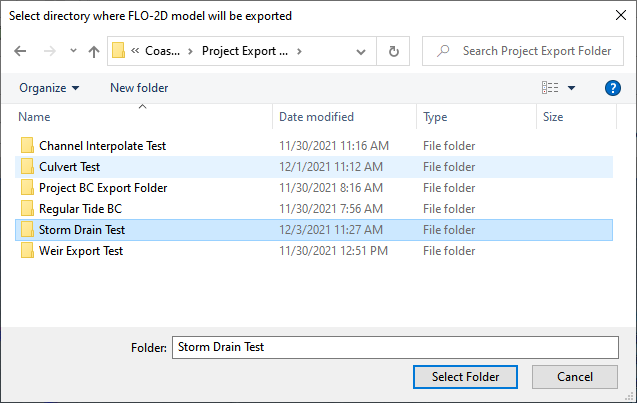
Task: Sort by Date modified column header
Action: 316,117
